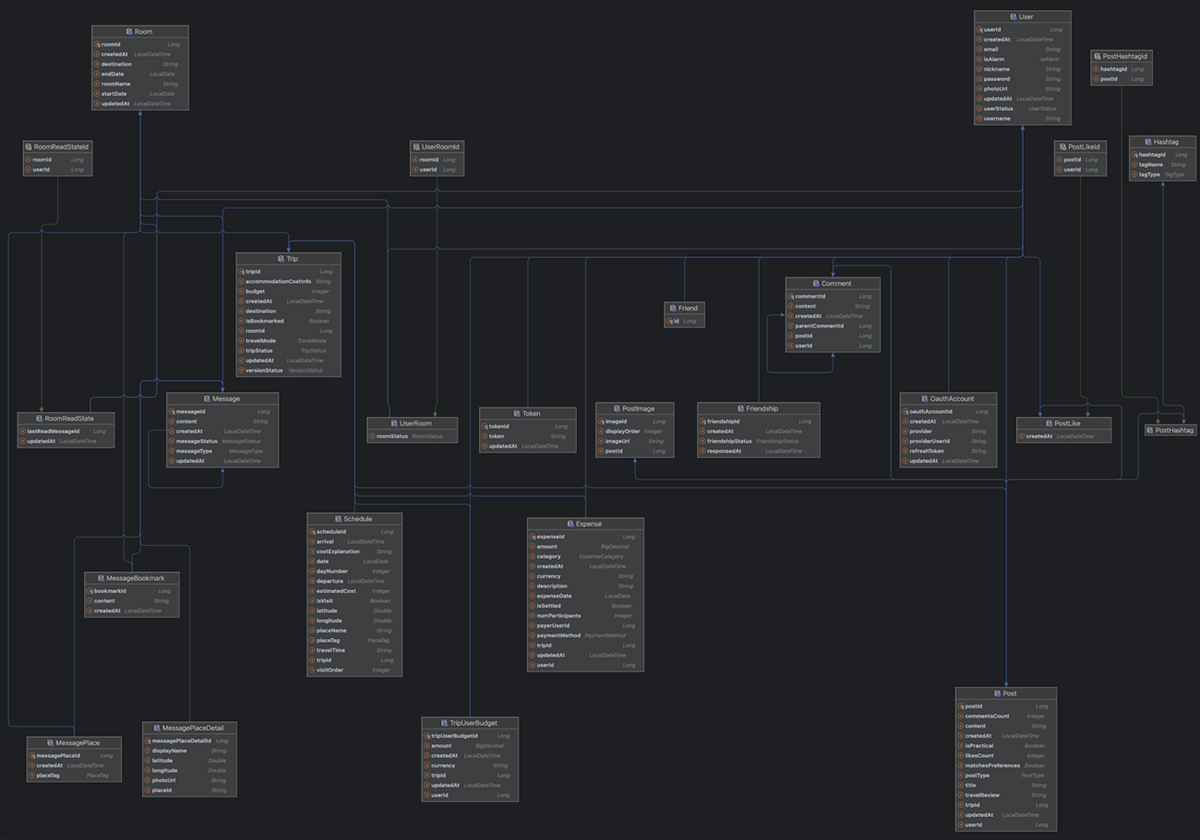This screenshot has height=840, width=1200.
Task: Click the class icon beside User title
Action: point(1012,17)
